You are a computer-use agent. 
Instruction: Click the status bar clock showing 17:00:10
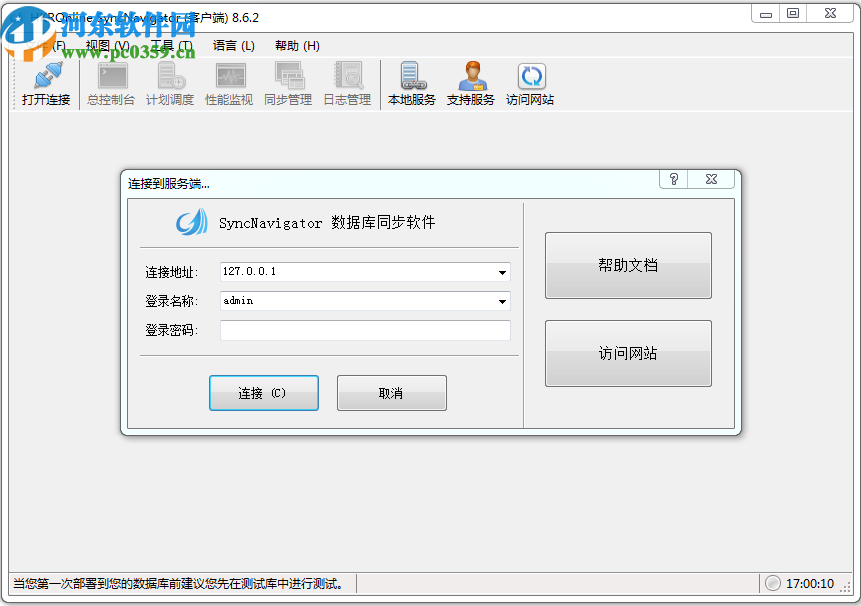tap(812, 583)
